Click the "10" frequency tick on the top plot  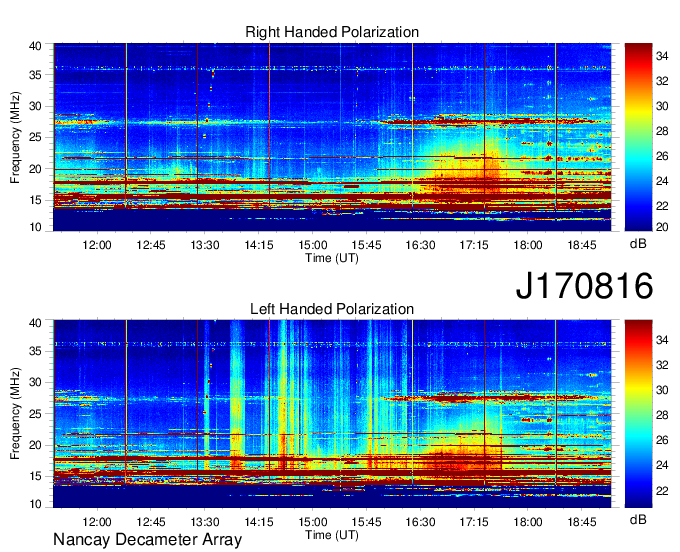35,227
